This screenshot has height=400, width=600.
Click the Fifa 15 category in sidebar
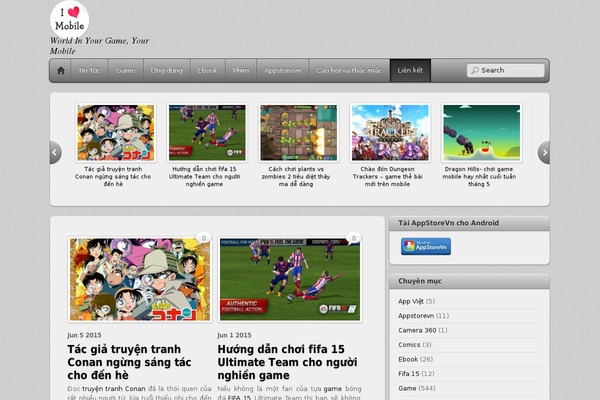pos(409,374)
